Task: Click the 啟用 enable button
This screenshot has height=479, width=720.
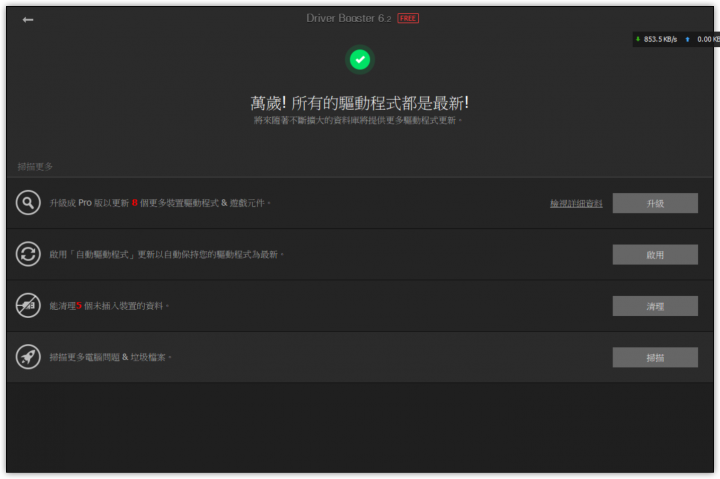Action: 655,254
